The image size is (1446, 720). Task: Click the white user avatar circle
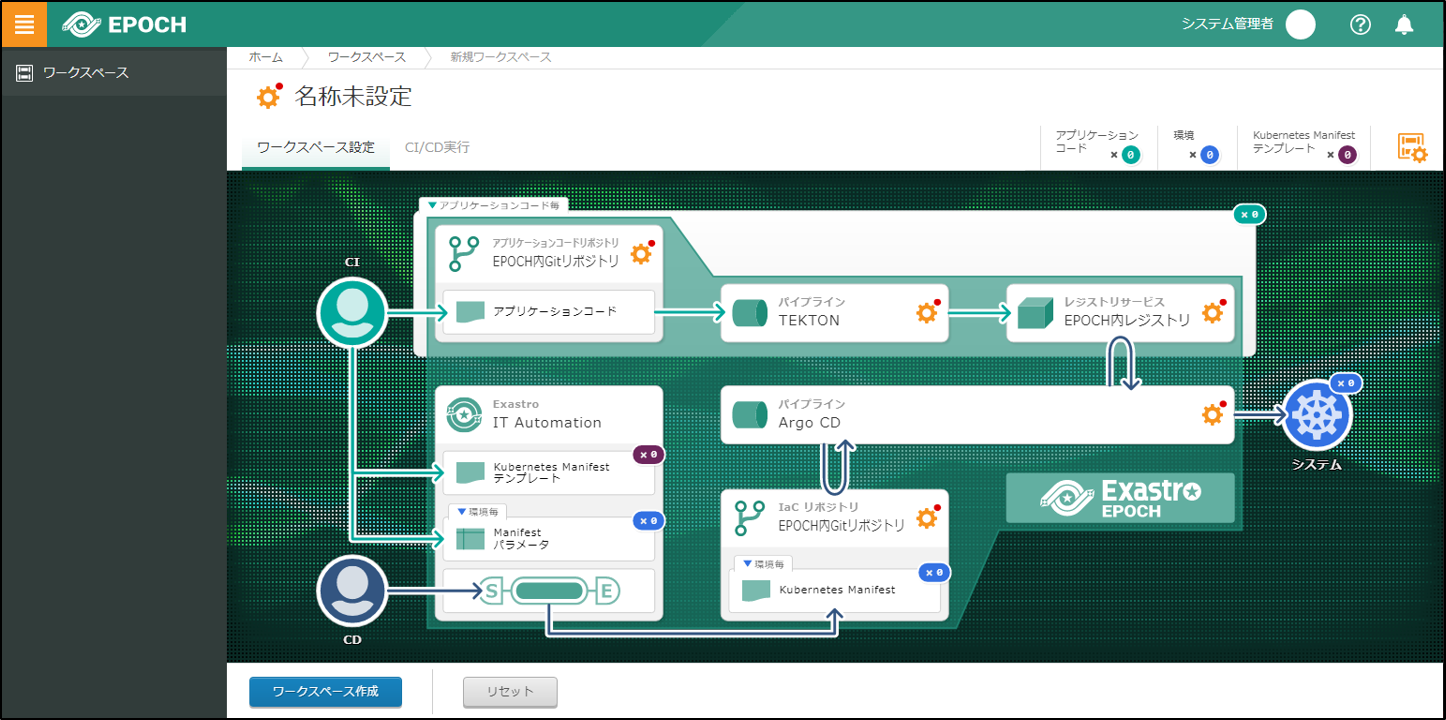tap(1300, 25)
